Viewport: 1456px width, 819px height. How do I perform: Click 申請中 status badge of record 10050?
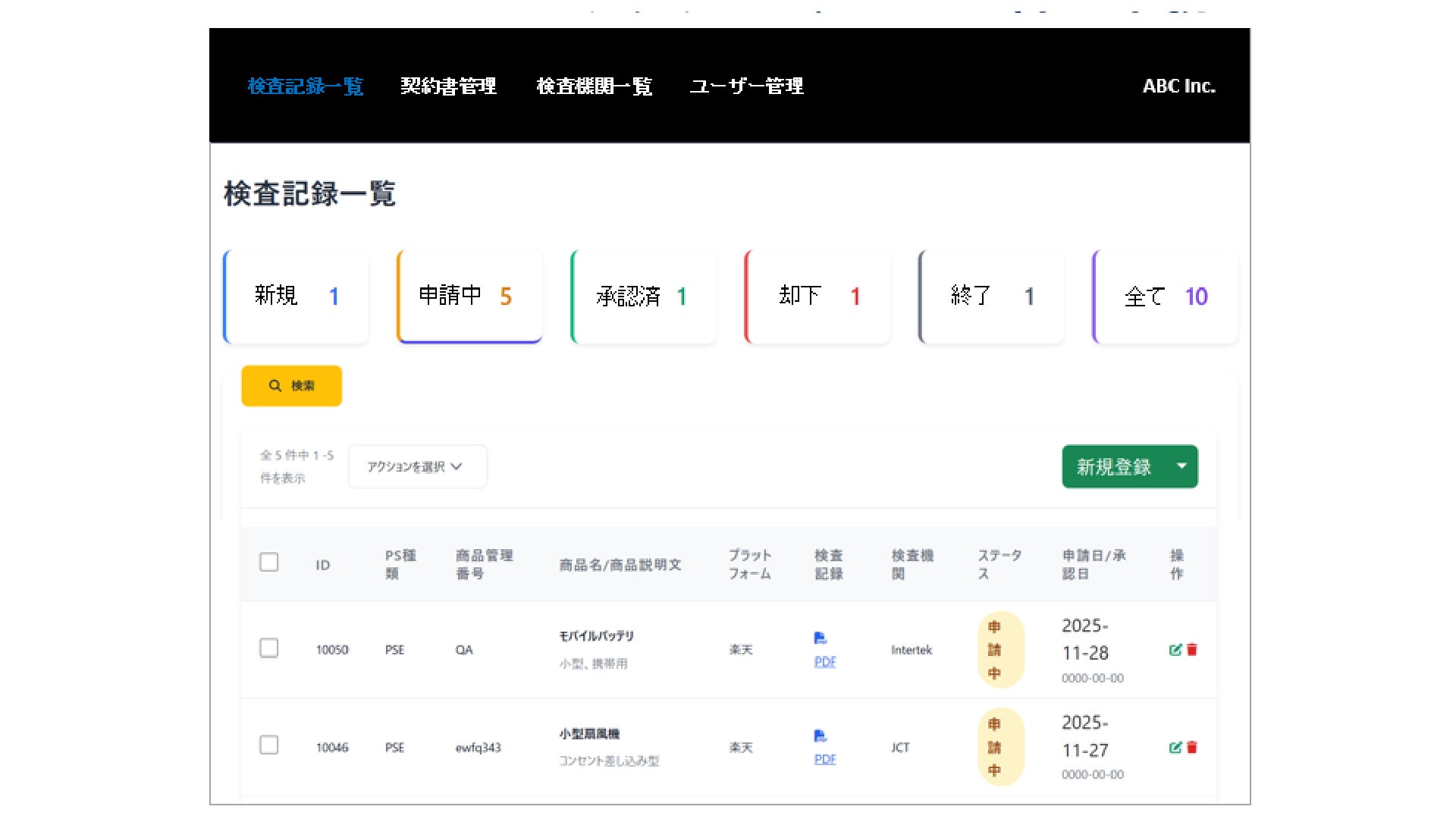999,650
